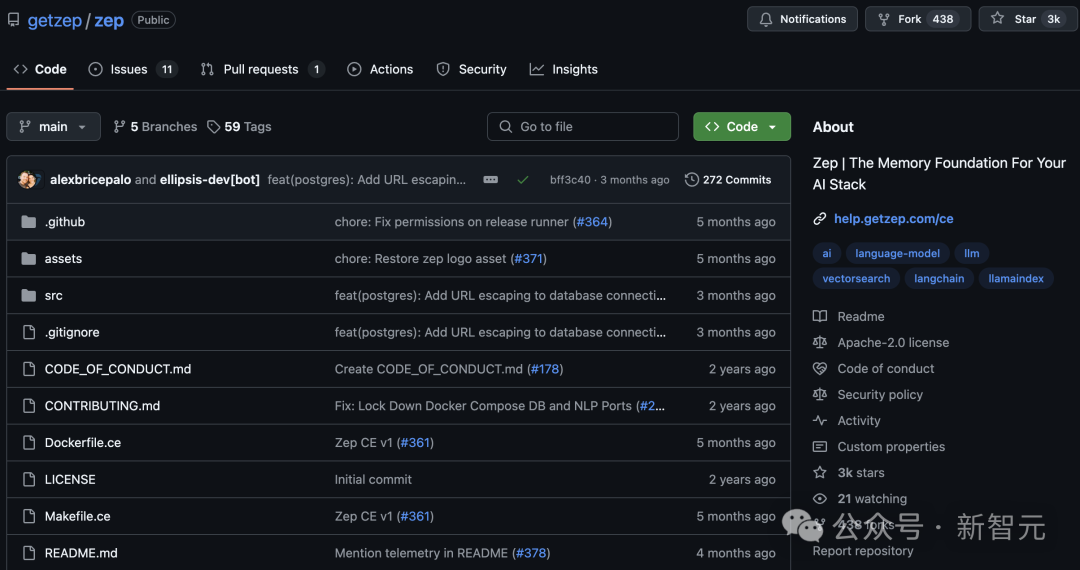Select the language-model topic tag
This screenshot has height=570, width=1080.
[x=897, y=253]
